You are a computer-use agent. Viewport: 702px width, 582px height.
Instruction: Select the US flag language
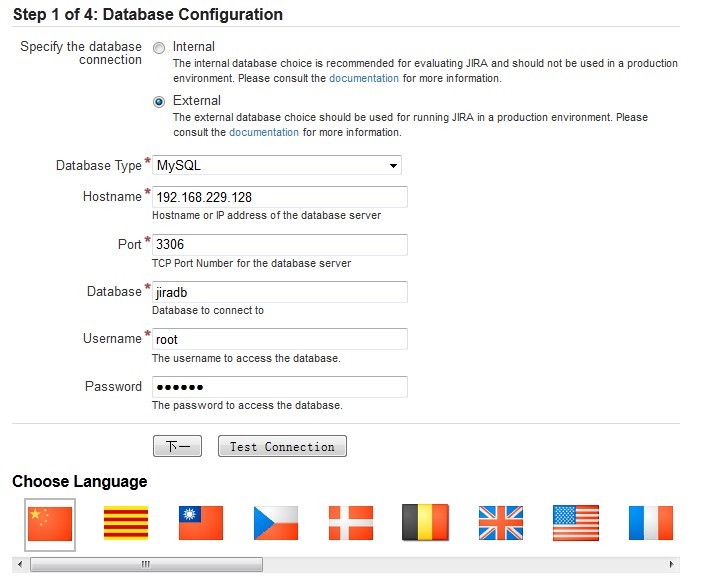tap(576, 523)
